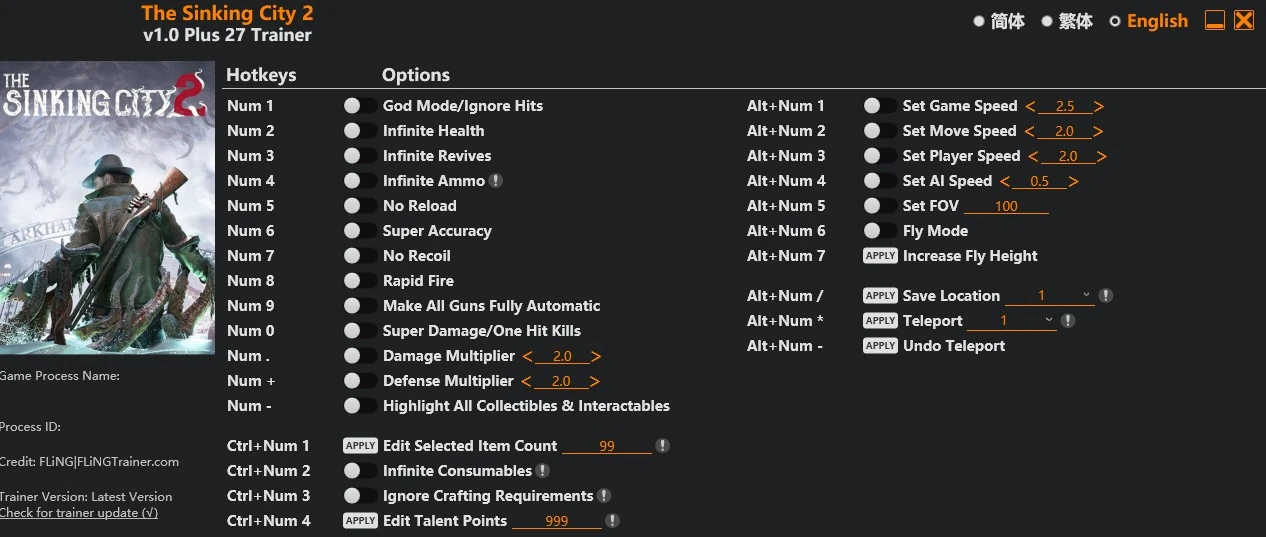
Task: Open Check for trainer update link
Action: tap(79, 513)
